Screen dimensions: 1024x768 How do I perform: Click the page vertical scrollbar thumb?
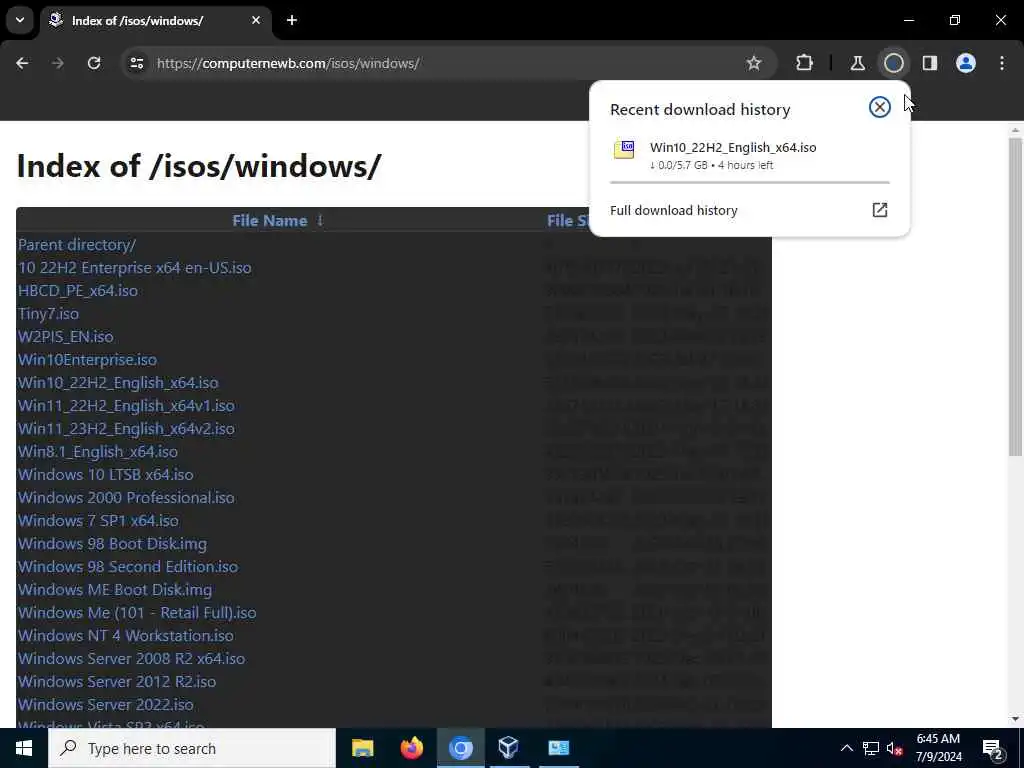1015,297
